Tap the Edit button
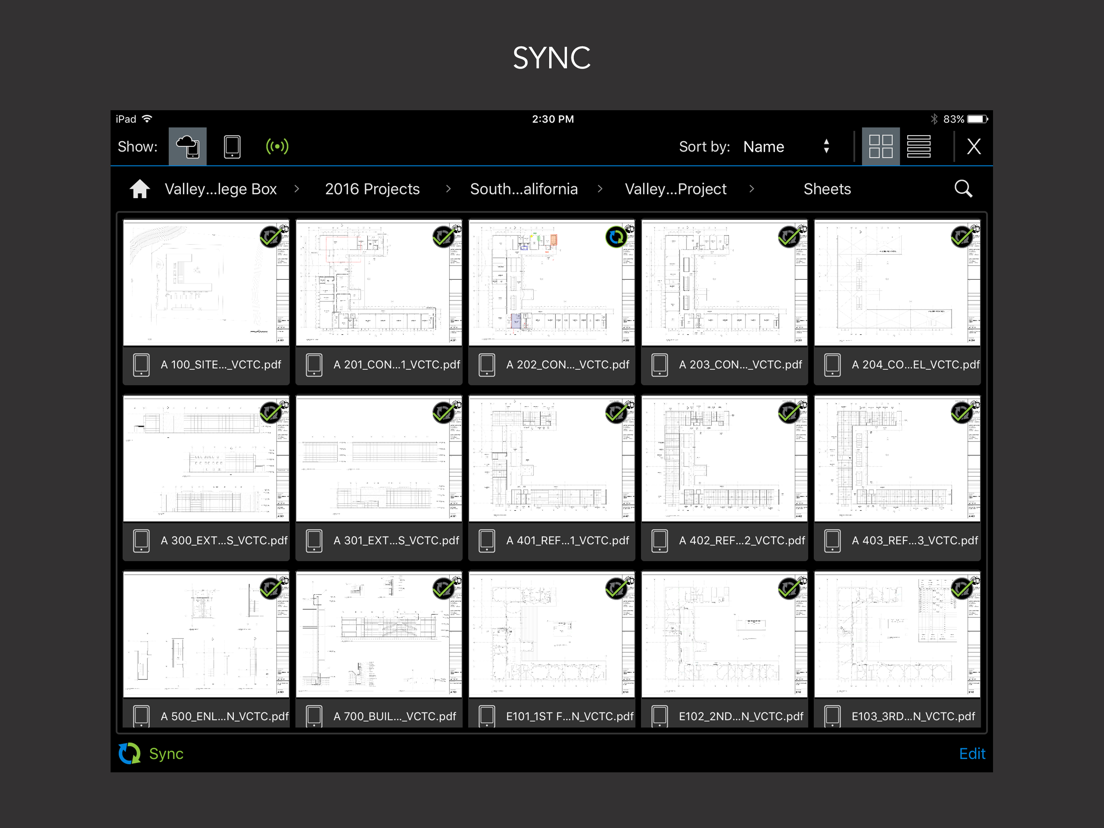This screenshot has height=828, width=1104. (972, 753)
